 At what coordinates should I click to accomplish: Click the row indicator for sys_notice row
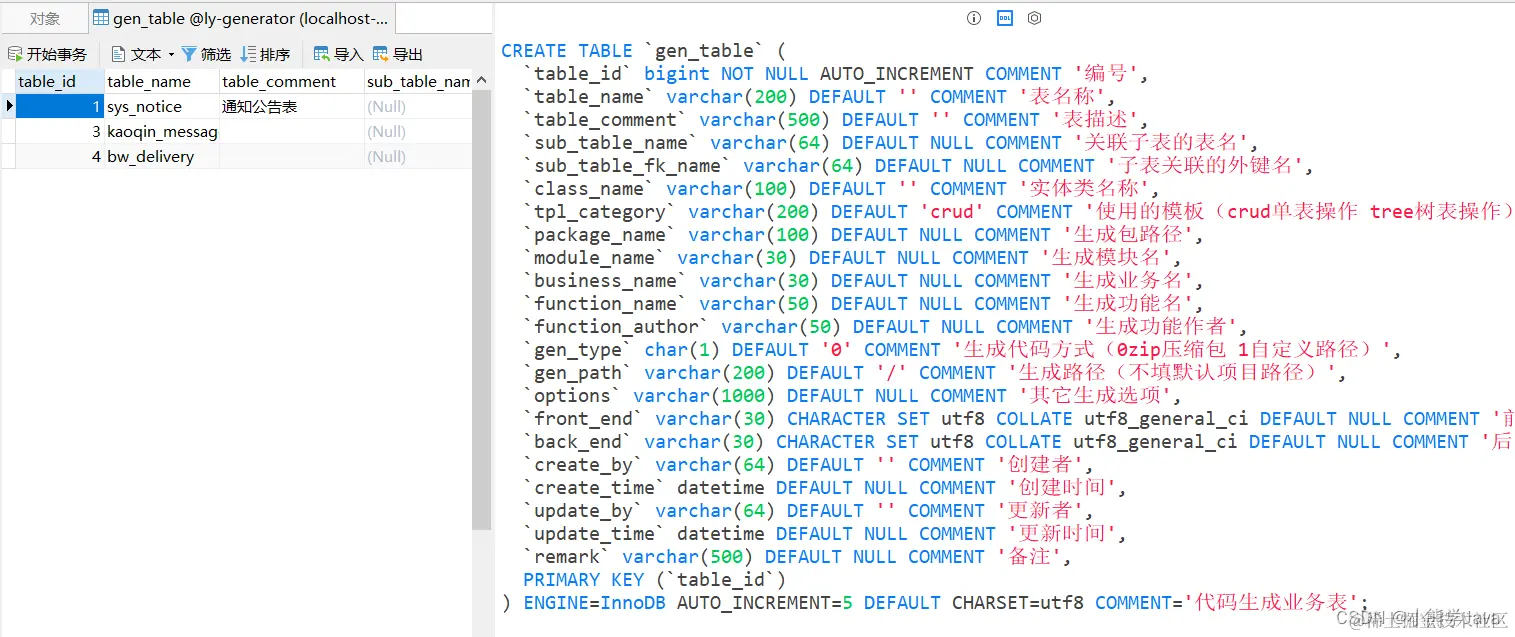click(x=8, y=106)
